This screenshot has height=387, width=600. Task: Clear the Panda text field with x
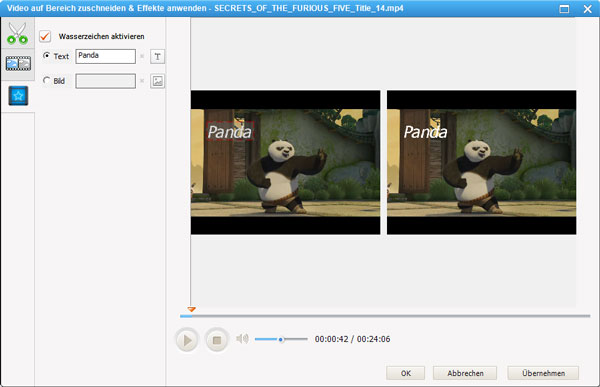(142, 56)
